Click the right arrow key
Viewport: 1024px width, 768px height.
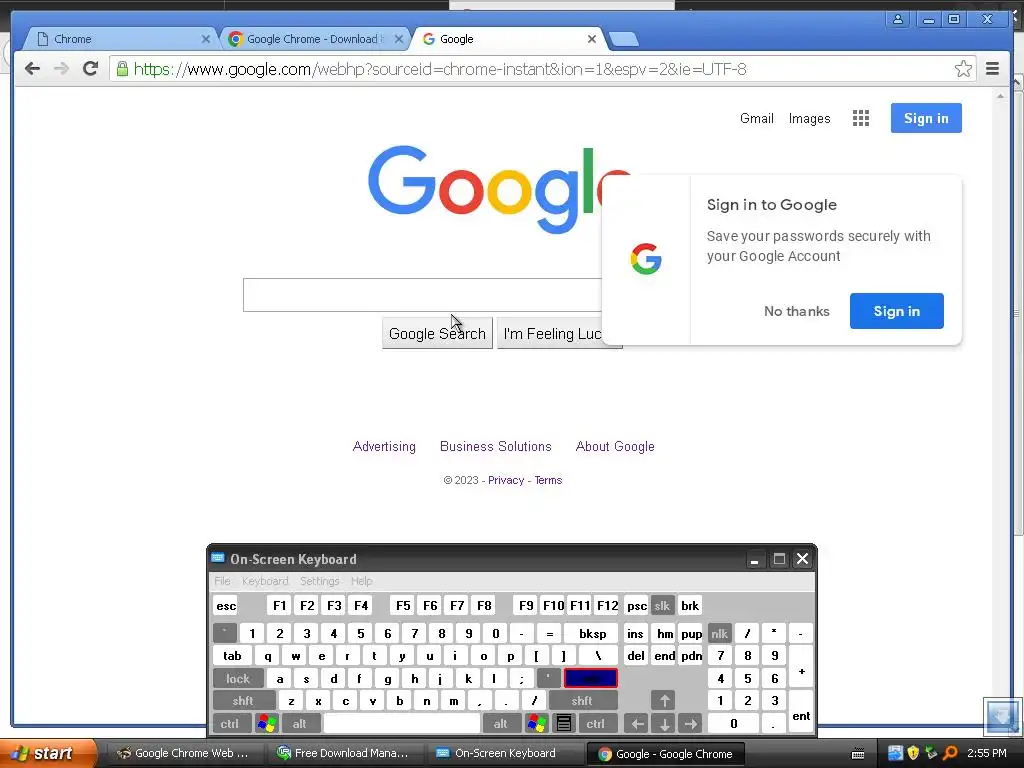[x=691, y=724]
